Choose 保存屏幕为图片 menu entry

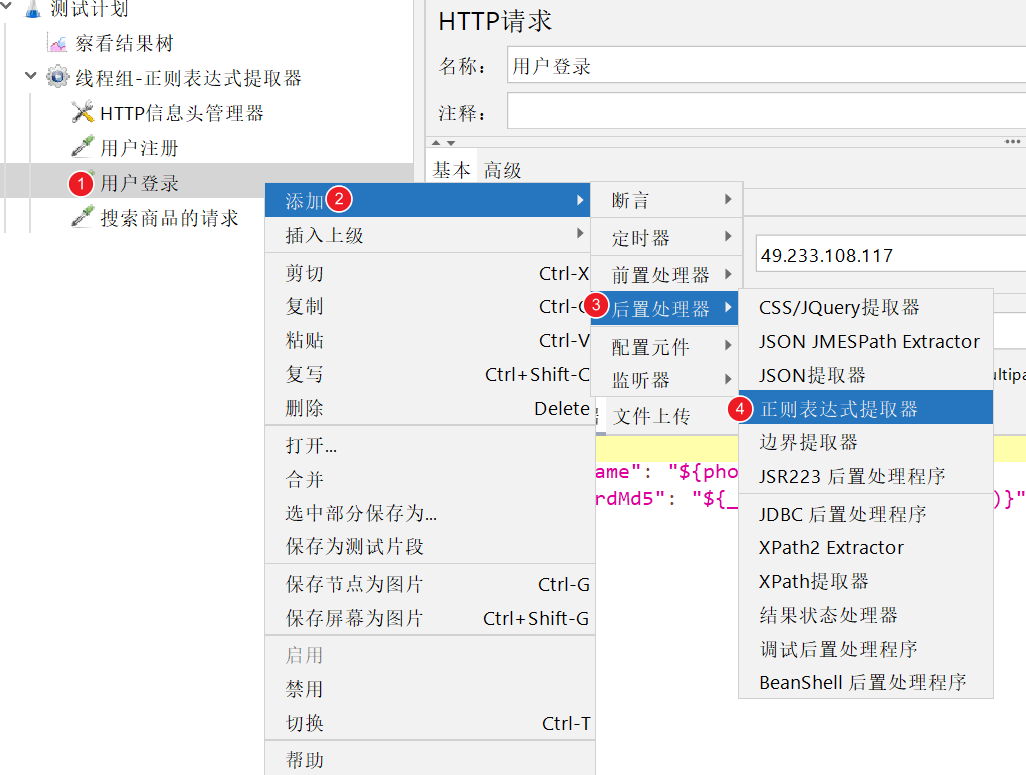pyautogui.click(x=430, y=618)
